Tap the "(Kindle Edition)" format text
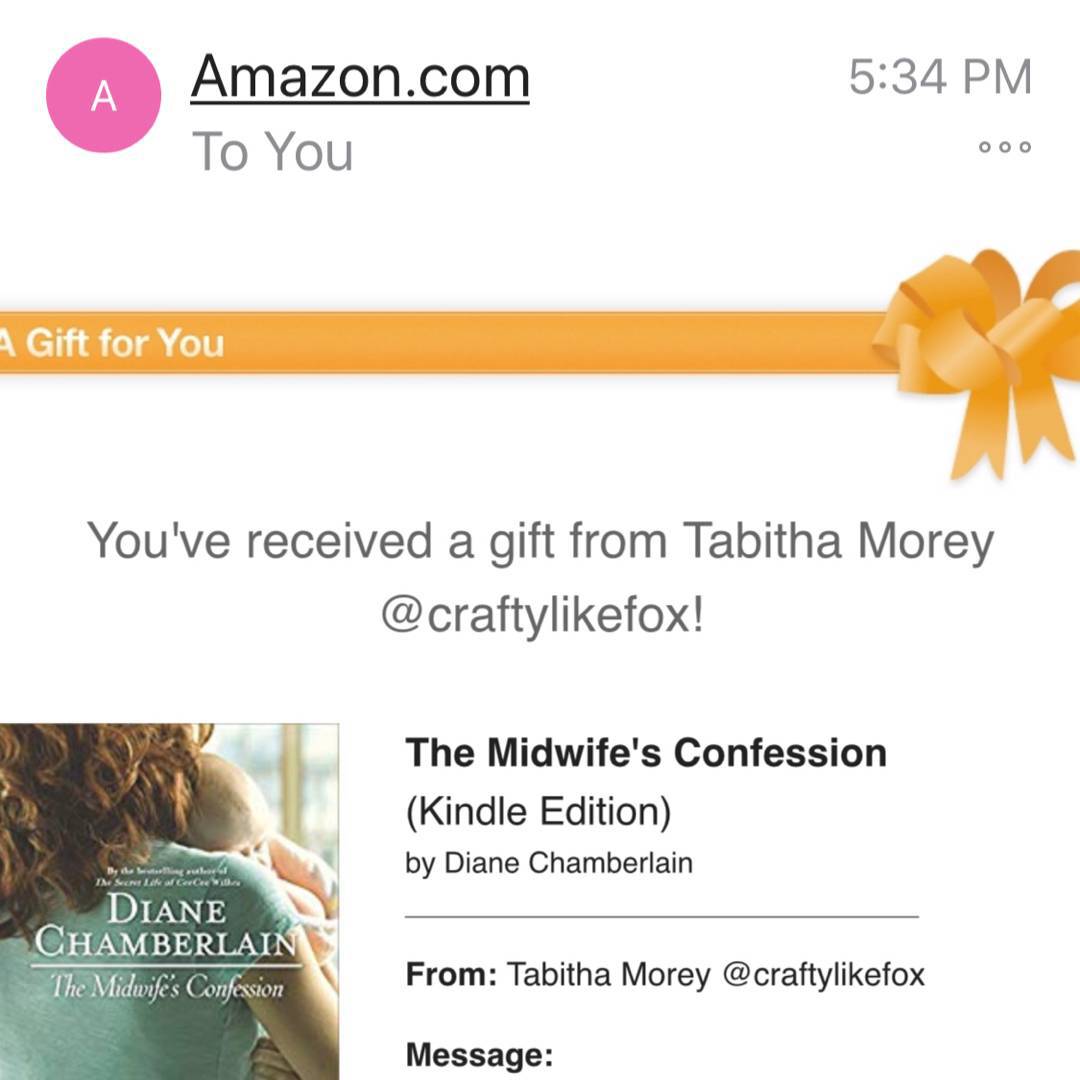The image size is (1080, 1080). point(537,811)
